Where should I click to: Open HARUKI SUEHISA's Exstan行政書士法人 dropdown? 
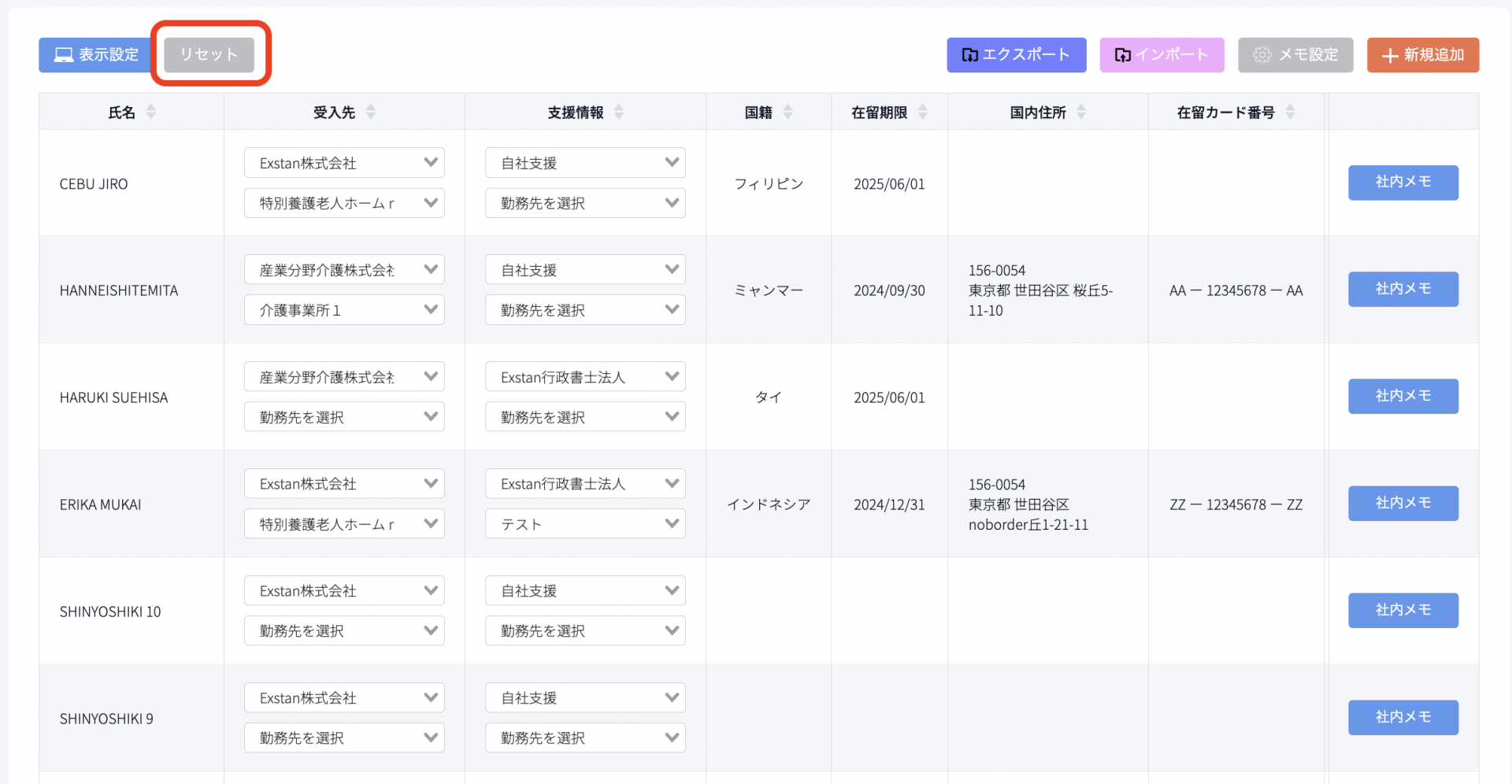click(x=584, y=377)
